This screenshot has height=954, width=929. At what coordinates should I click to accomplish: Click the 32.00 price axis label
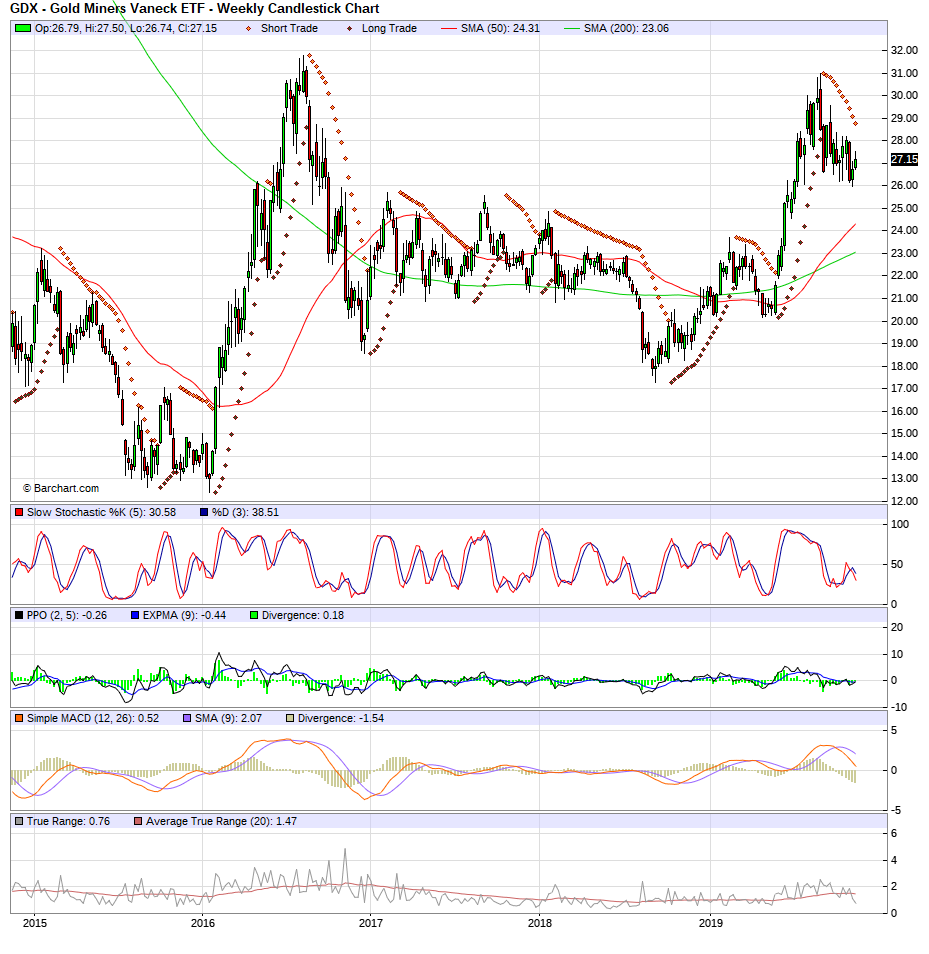coord(904,50)
